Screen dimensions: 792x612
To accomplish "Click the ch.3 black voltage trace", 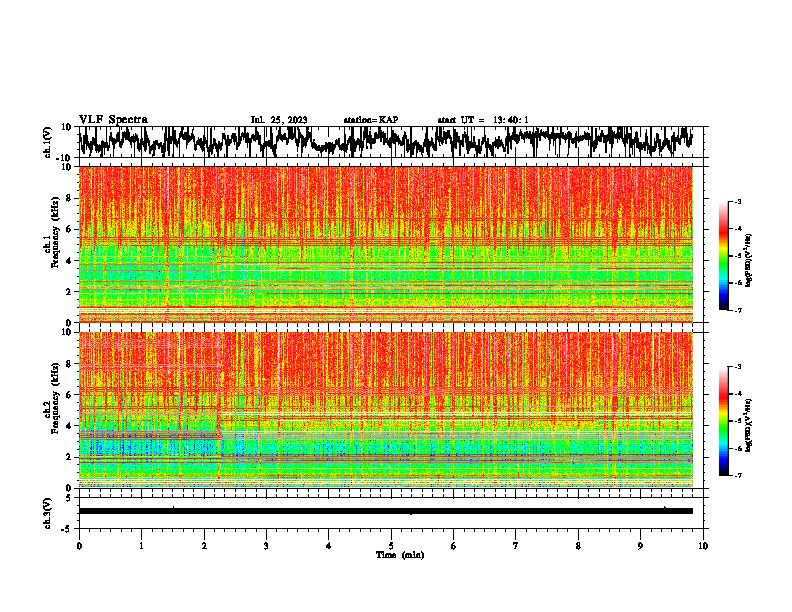I will (385, 511).
